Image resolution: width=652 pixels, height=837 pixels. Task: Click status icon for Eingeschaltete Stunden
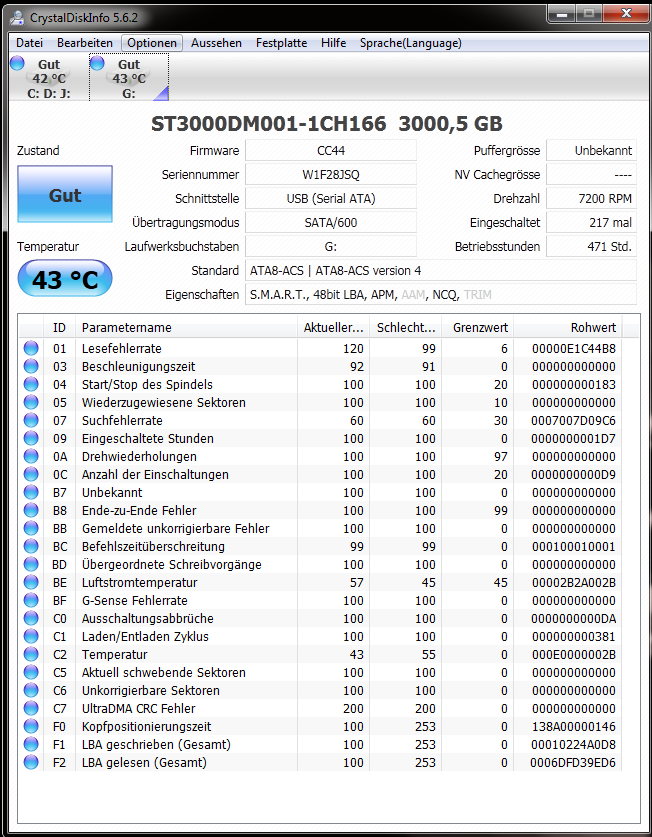pyautogui.click(x=31, y=438)
